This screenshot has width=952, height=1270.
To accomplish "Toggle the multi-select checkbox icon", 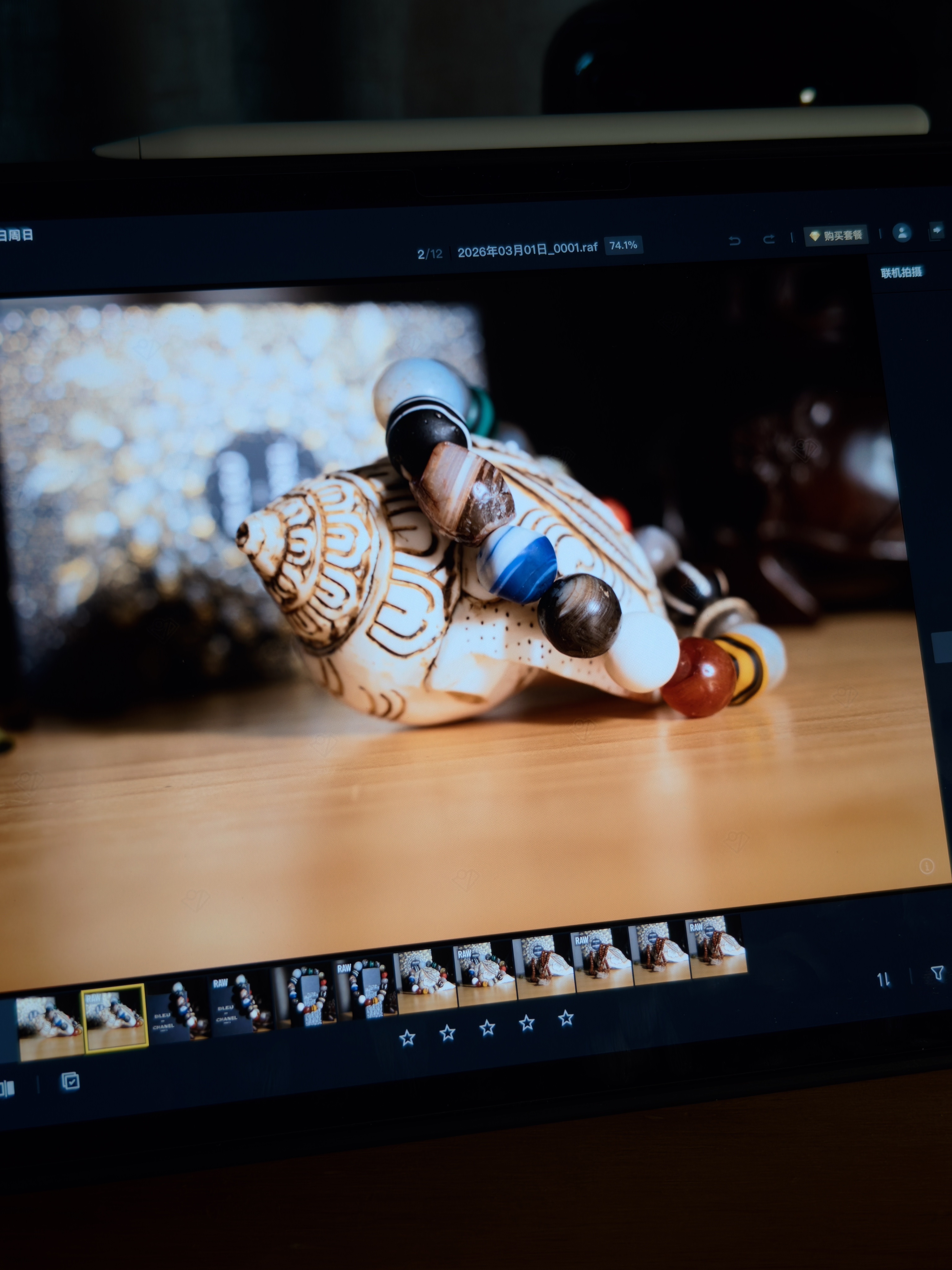I will (x=70, y=1082).
